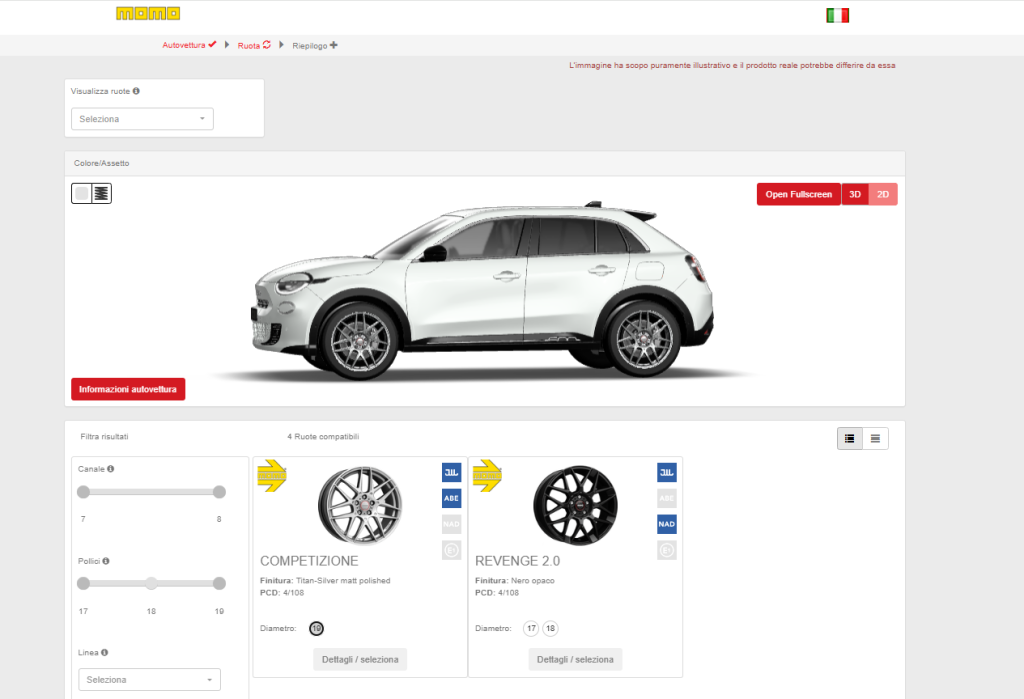Expand the Linea Seleziona dropdown

pos(148,679)
